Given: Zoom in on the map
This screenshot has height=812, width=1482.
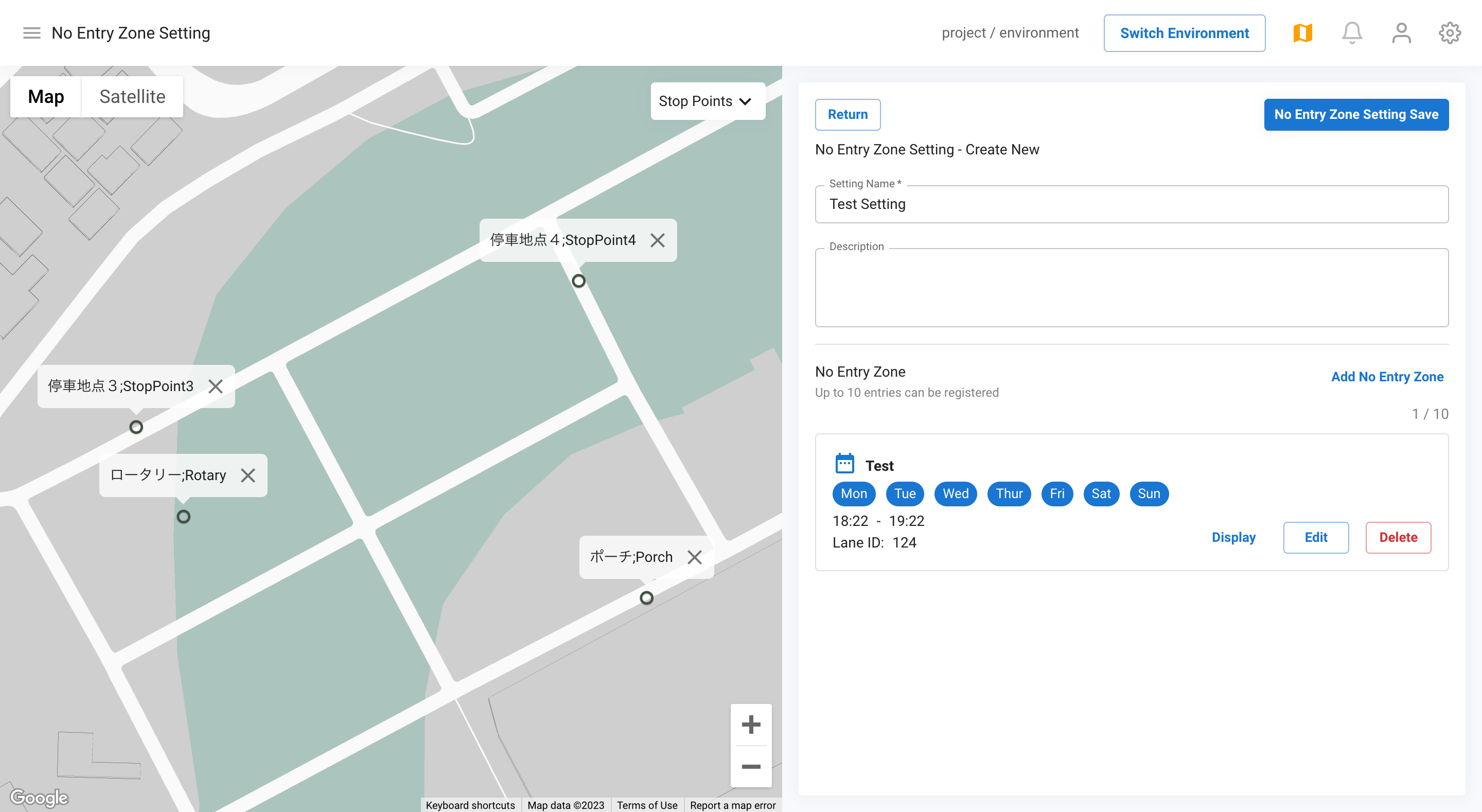Looking at the screenshot, I should (x=751, y=725).
